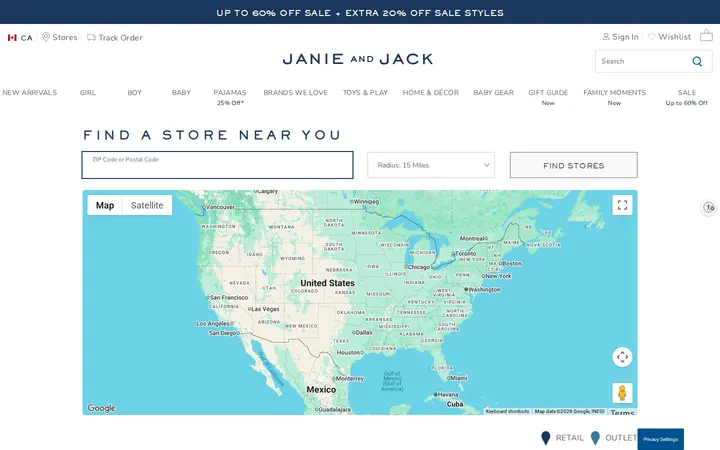Open the Boy menu
The height and width of the screenshot is (450, 720).
pyautogui.click(x=135, y=92)
